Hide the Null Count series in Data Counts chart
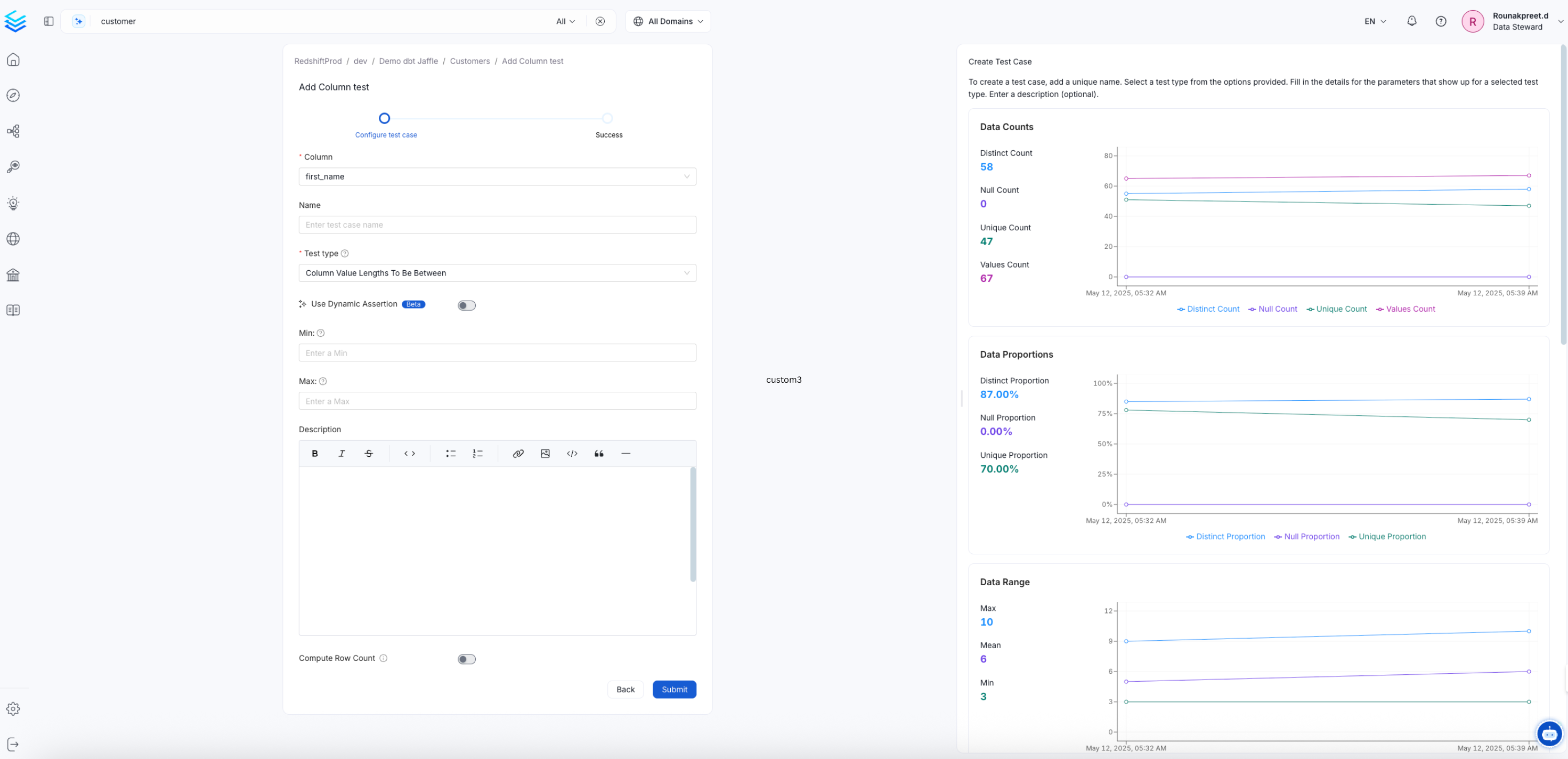The width and height of the screenshot is (1568, 759). 1273,309
